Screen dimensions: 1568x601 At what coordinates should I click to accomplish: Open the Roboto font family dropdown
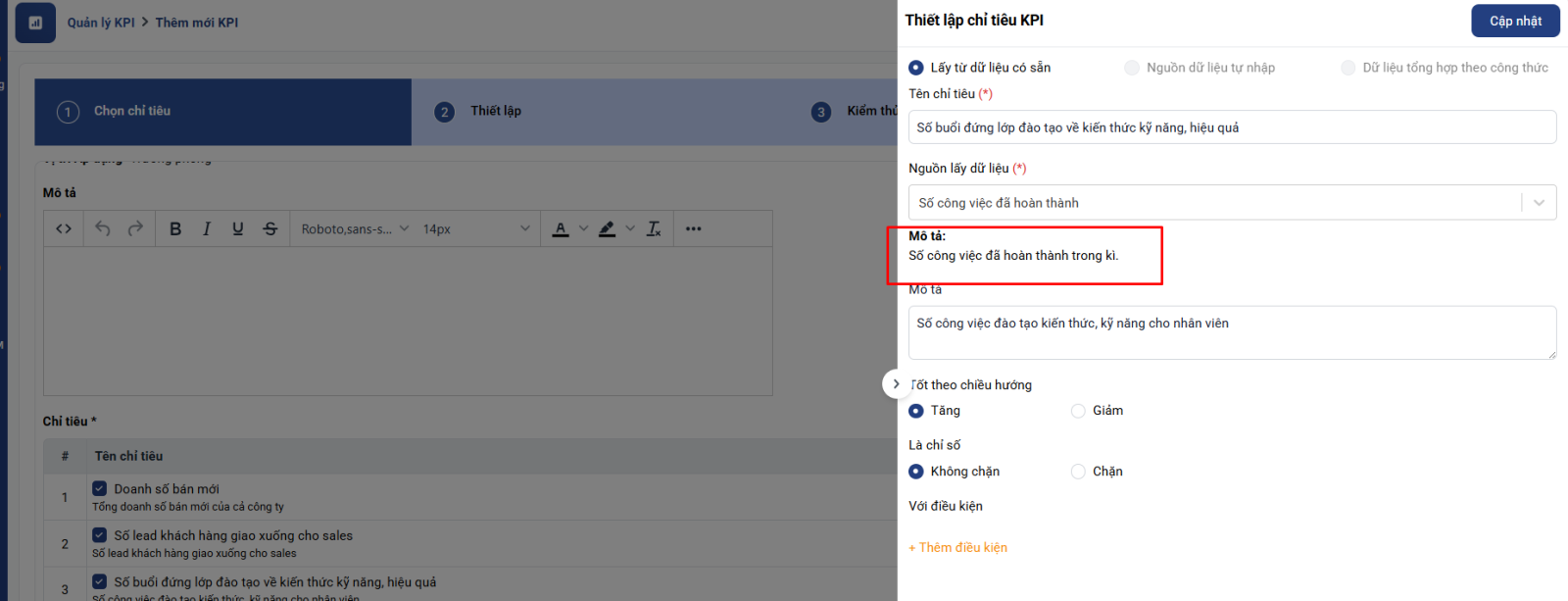click(355, 228)
